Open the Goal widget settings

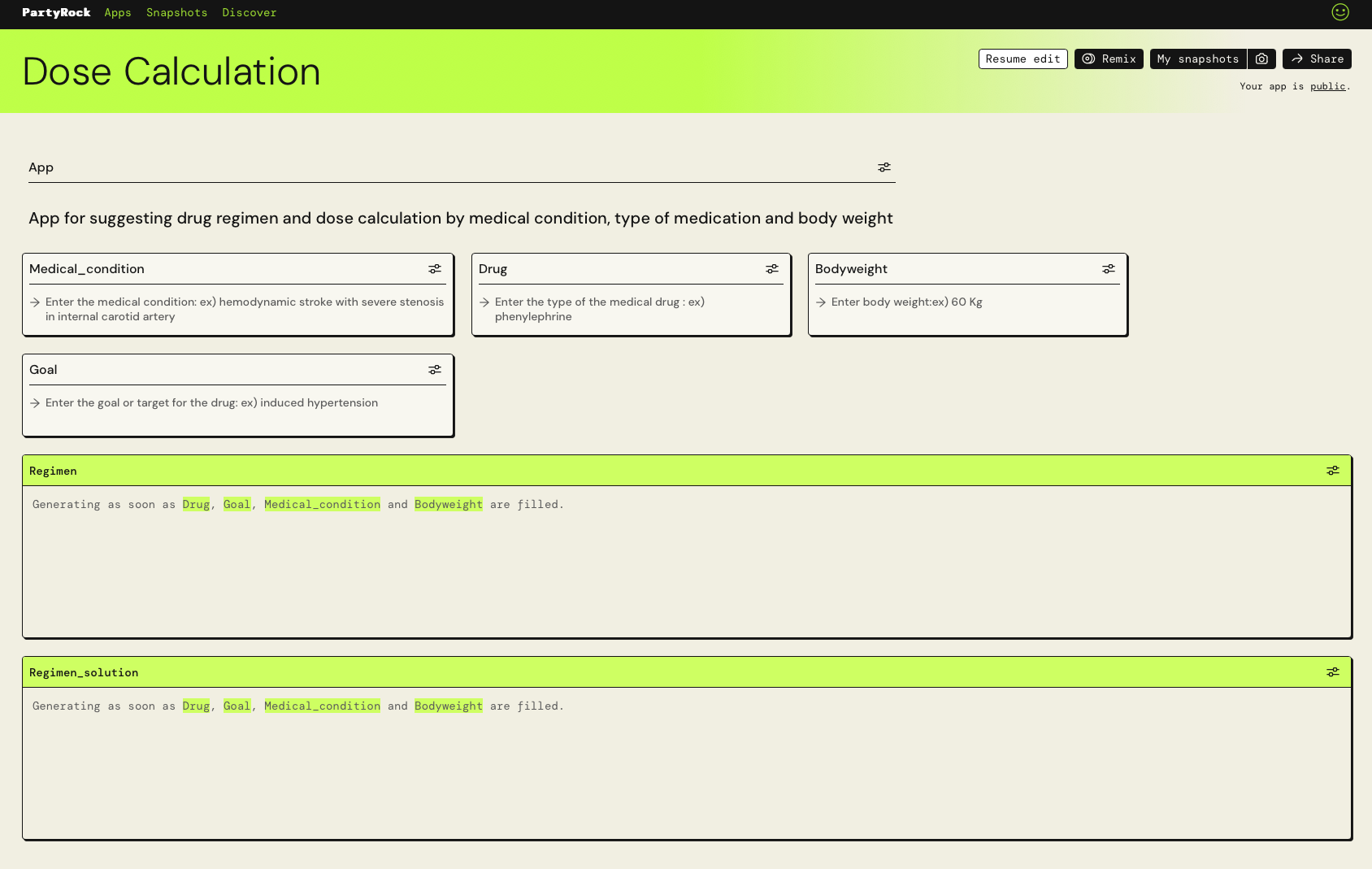[x=435, y=369]
